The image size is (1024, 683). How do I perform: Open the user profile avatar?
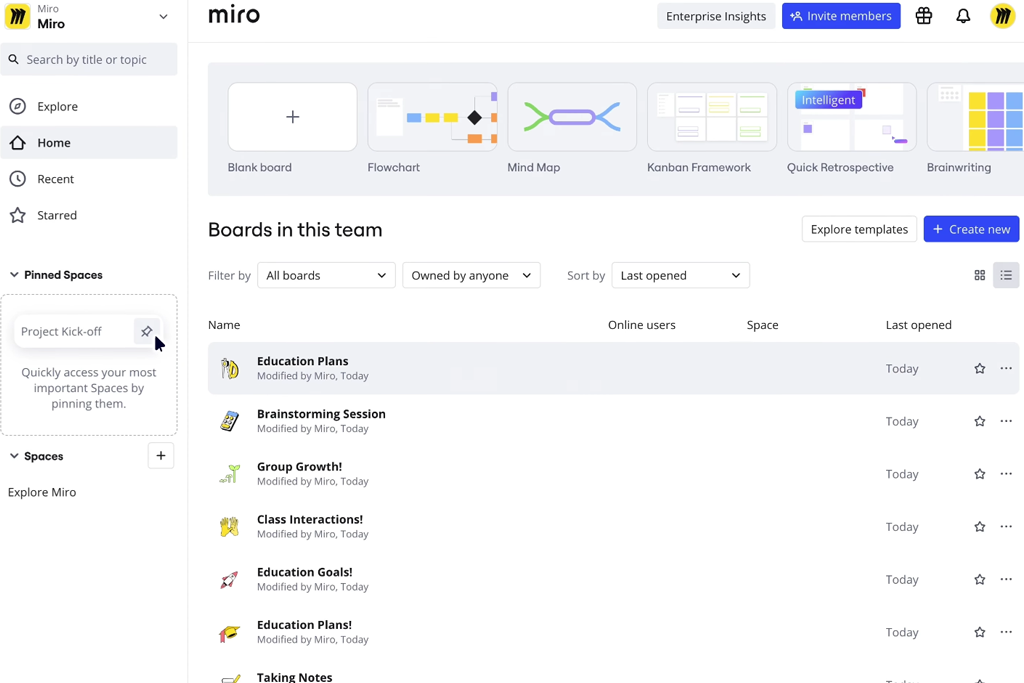(1002, 16)
